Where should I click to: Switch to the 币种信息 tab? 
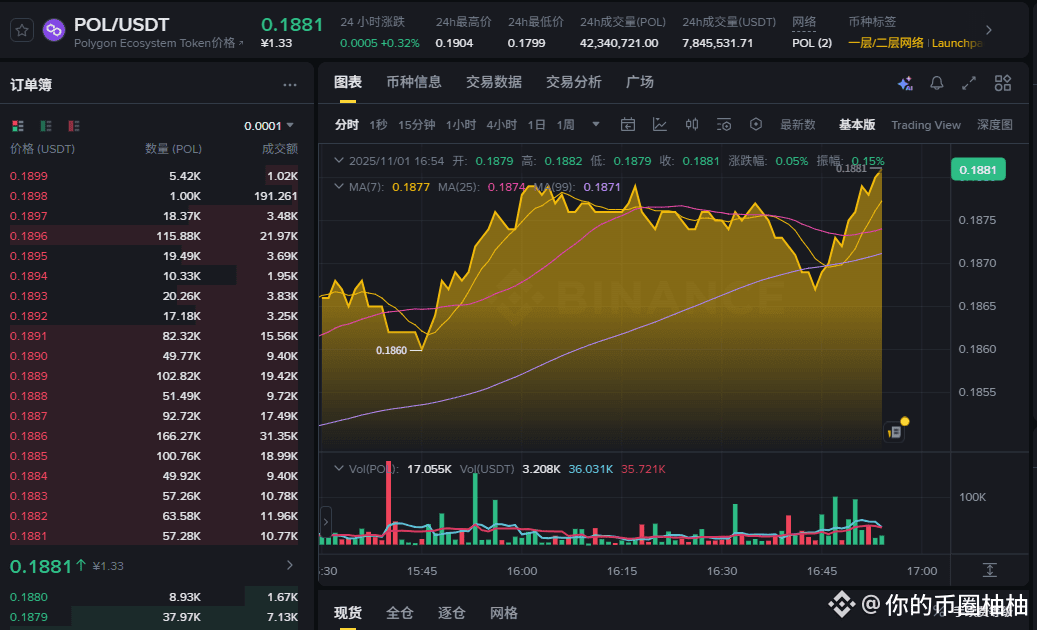[x=413, y=82]
